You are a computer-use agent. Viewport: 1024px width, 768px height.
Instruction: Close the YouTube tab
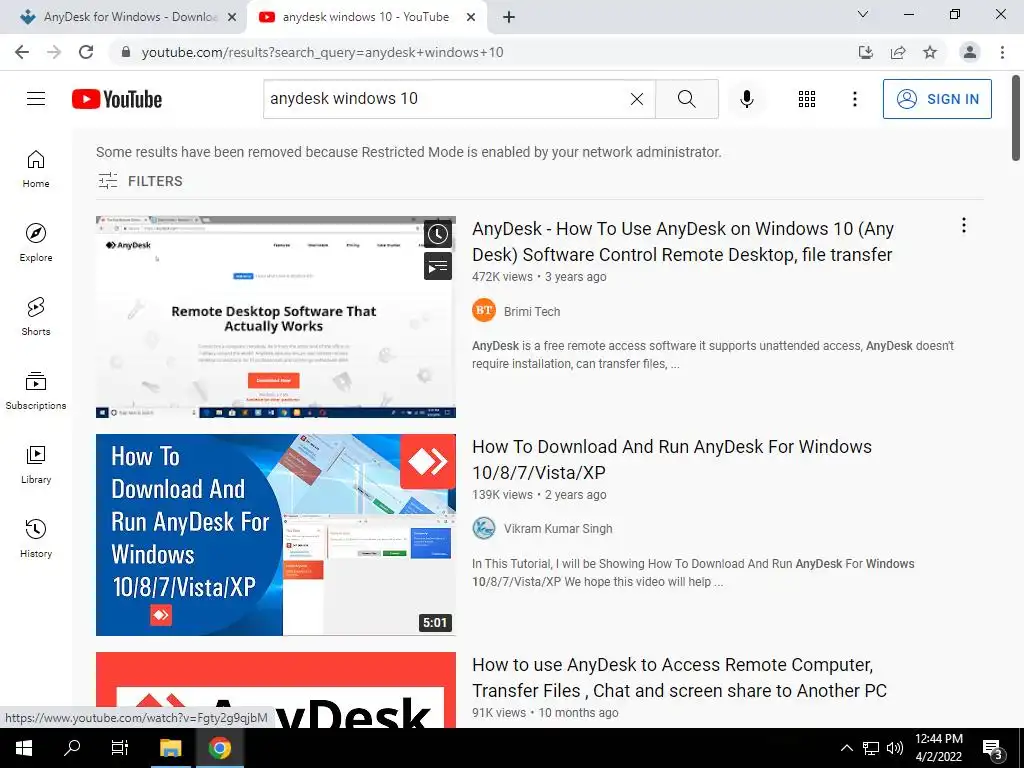tap(471, 18)
